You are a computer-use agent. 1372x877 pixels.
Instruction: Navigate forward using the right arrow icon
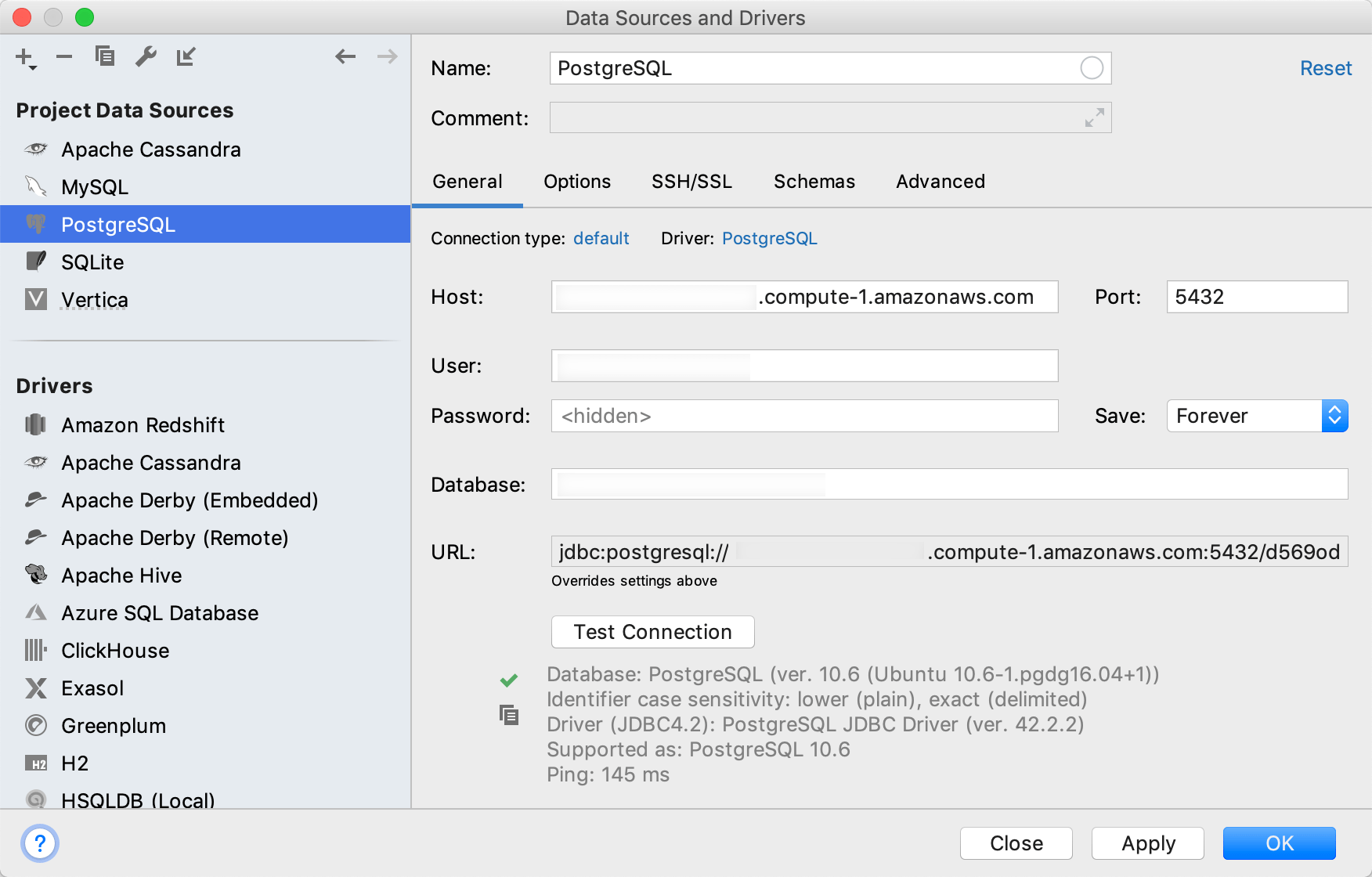click(x=386, y=56)
